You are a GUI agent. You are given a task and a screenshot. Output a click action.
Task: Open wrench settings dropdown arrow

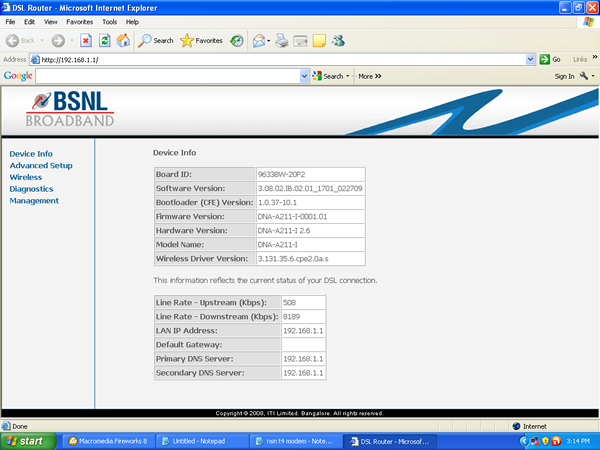pyautogui.click(x=593, y=76)
